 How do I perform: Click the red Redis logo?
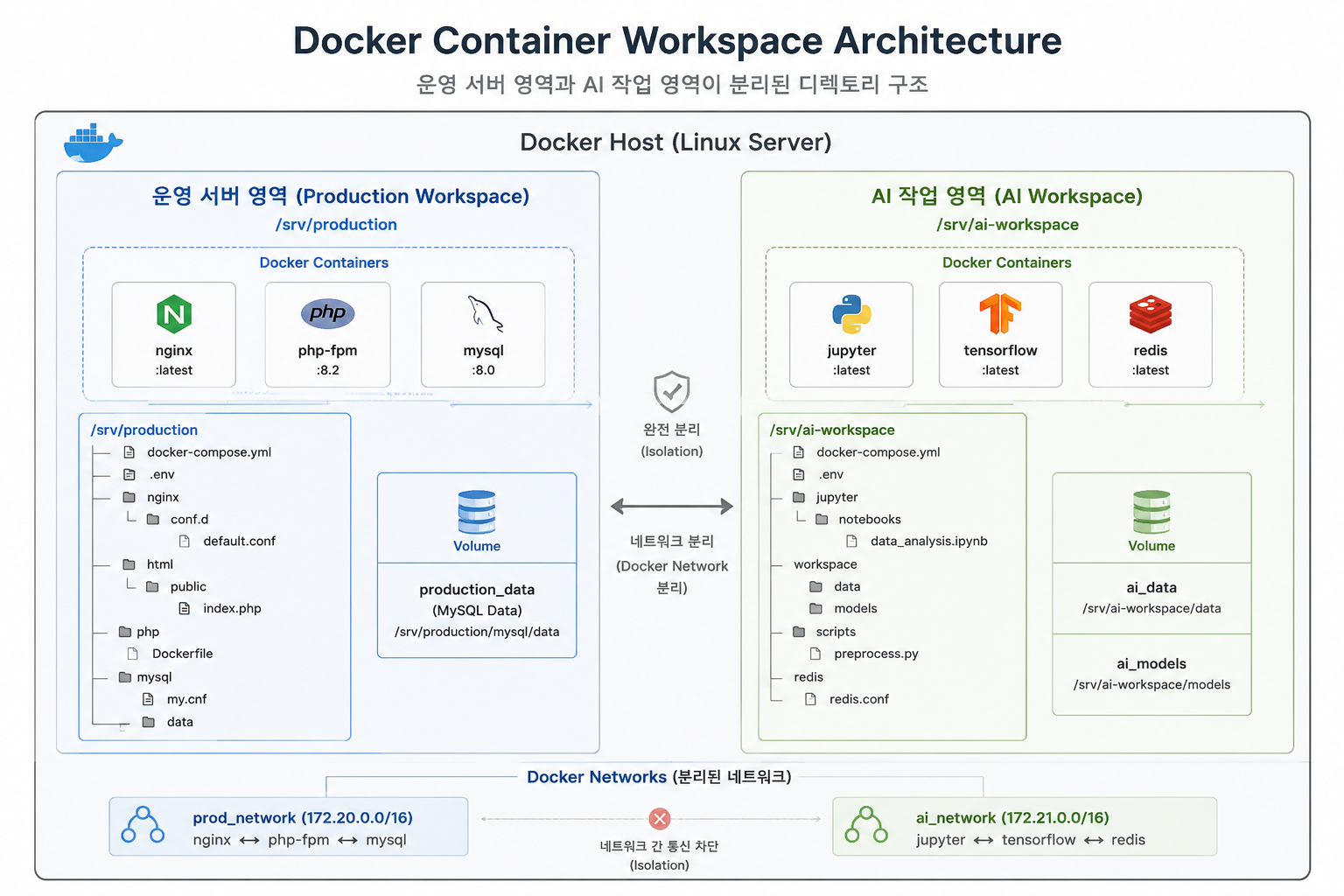pos(1151,314)
